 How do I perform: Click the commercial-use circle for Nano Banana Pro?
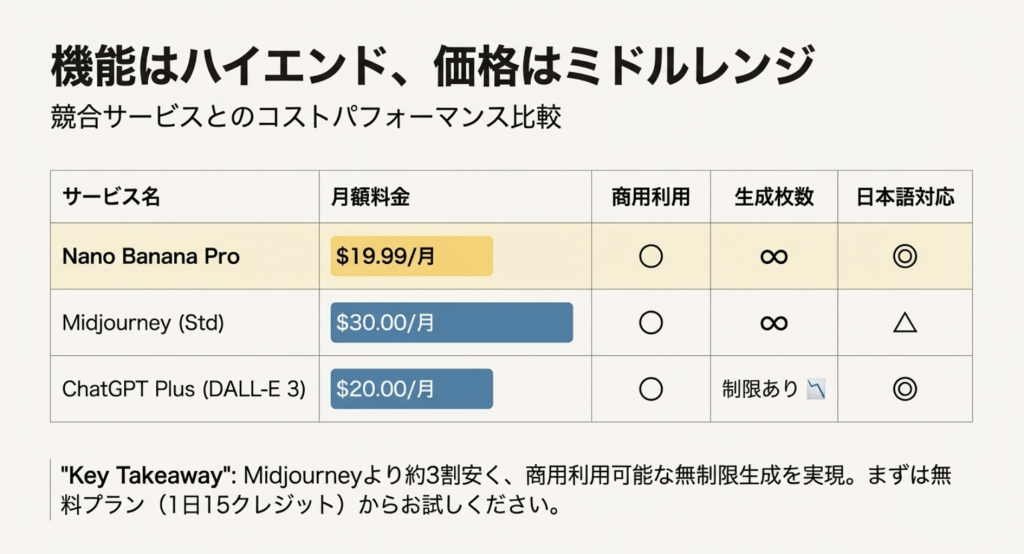point(651,256)
